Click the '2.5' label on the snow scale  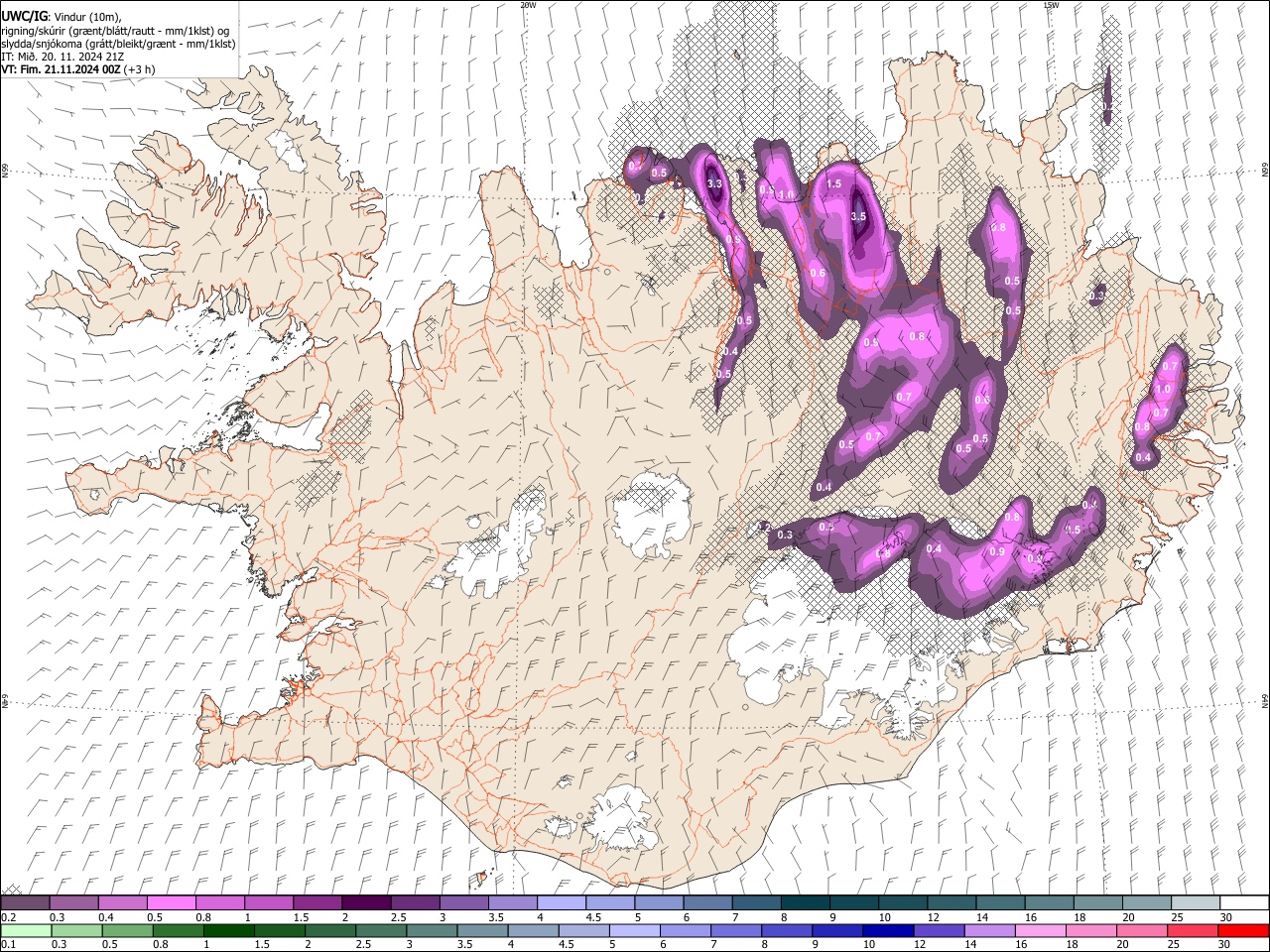(399, 917)
